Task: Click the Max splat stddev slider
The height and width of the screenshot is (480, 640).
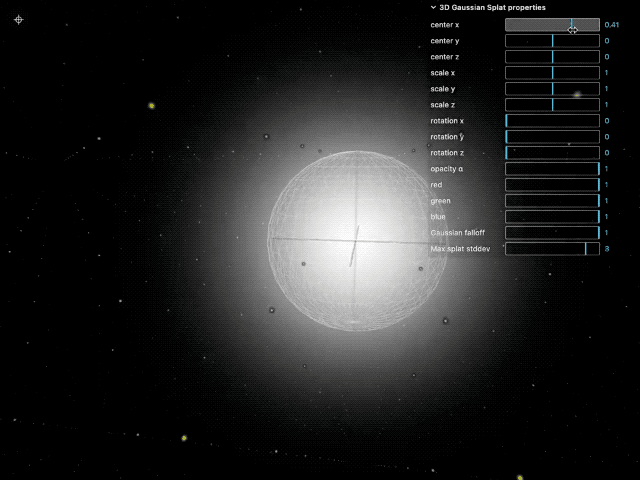Action: [x=552, y=249]
